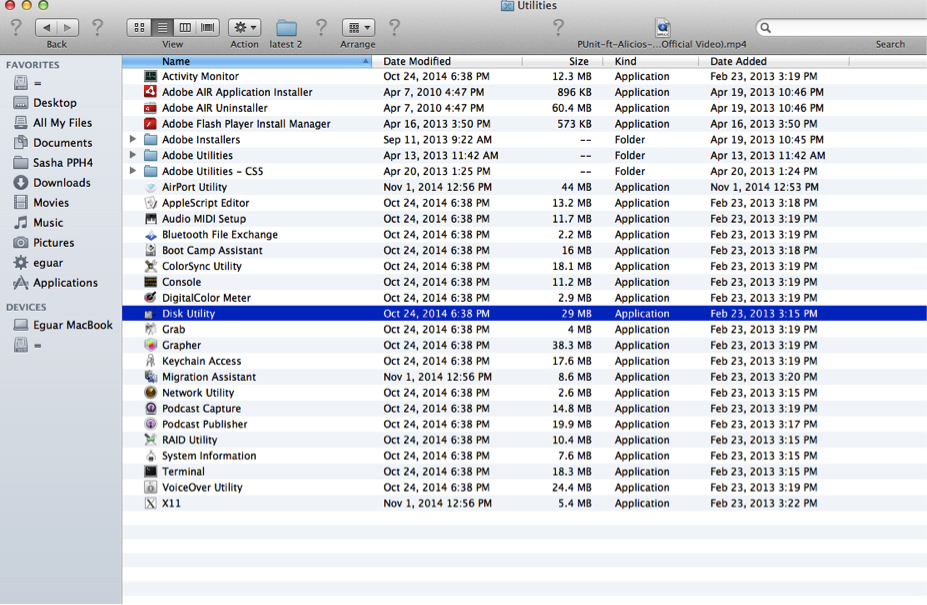927x605 pixels.
Task: Open Desktop in the sidebar
Action: (x=54, y=102)
